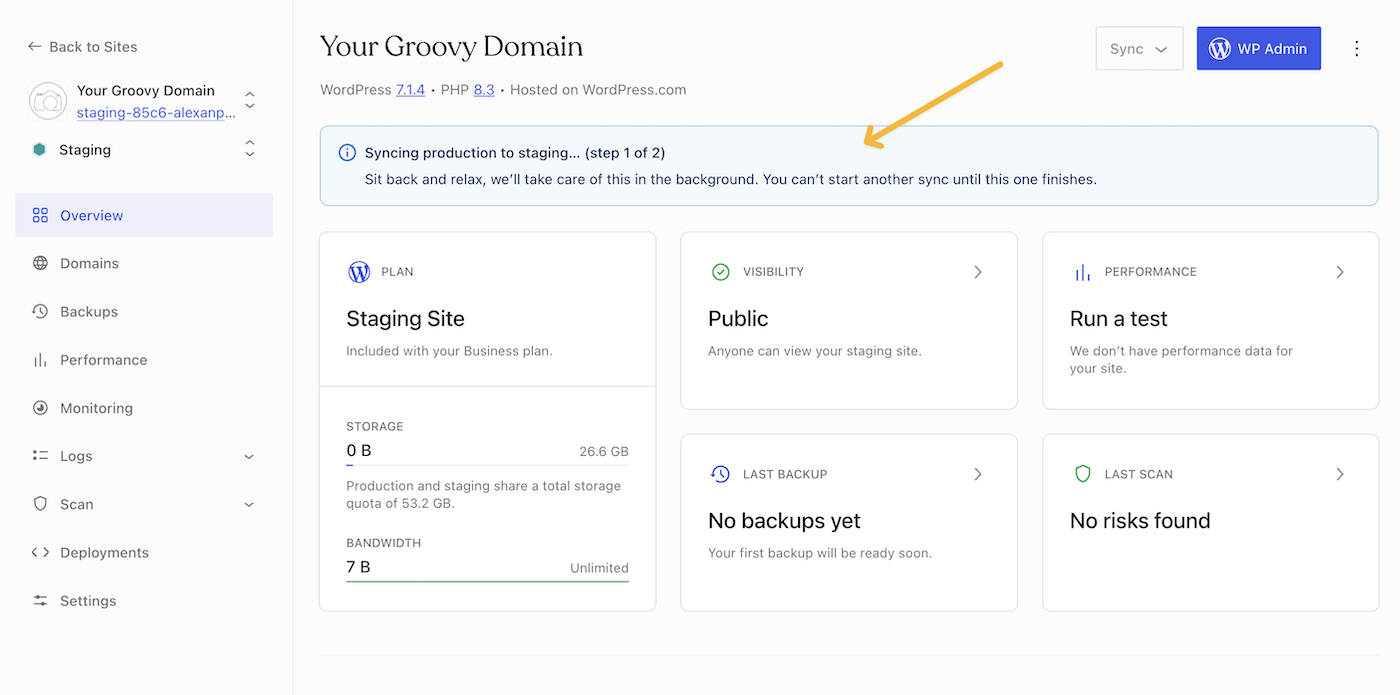The image size is (1400, 695).
Task: Expand the Scan submenu chevron
Action: [249, 505]
